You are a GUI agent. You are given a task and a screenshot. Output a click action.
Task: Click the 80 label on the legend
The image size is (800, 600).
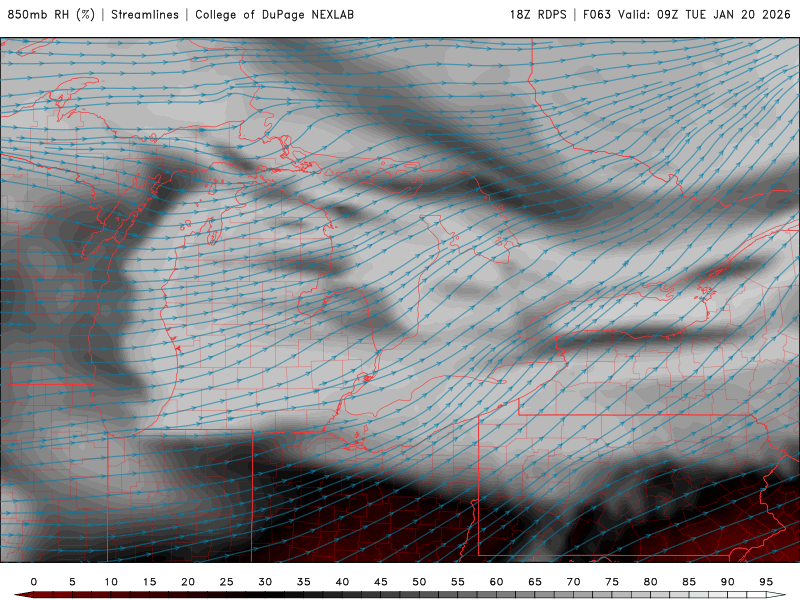click(651, 582)
